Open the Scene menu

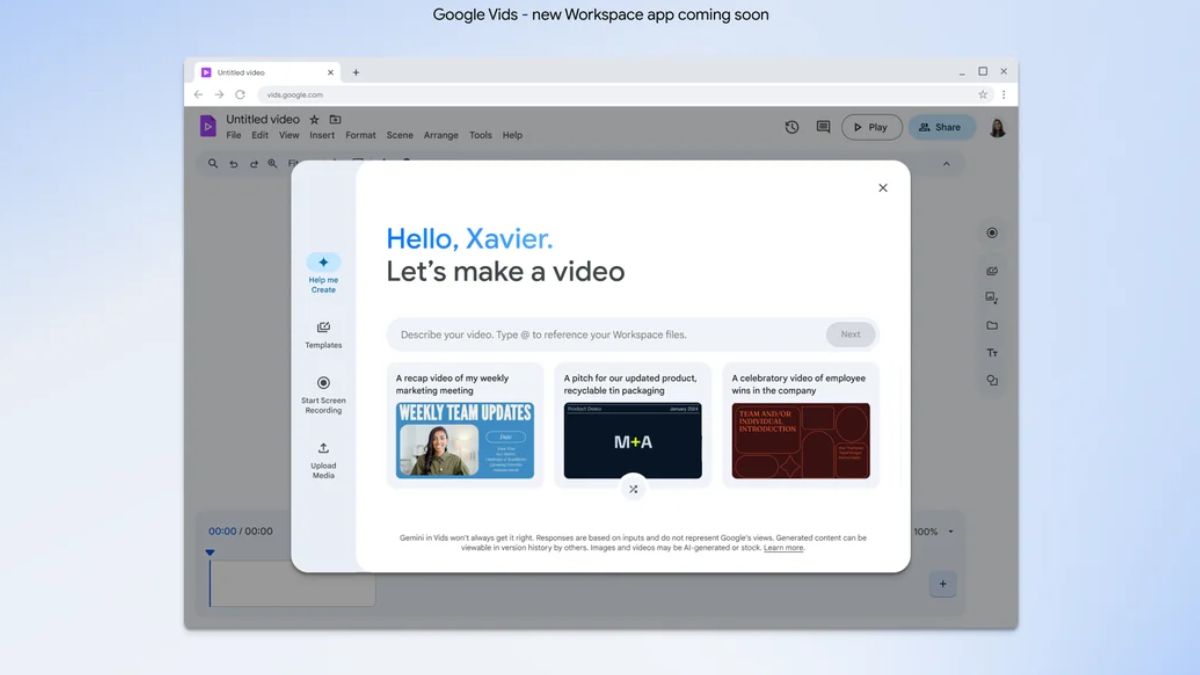pos(400,135)
